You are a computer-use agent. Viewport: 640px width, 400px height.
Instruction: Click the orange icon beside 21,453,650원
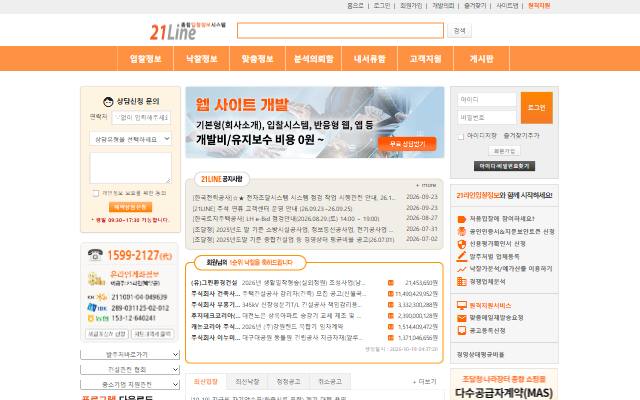[391, 282]
